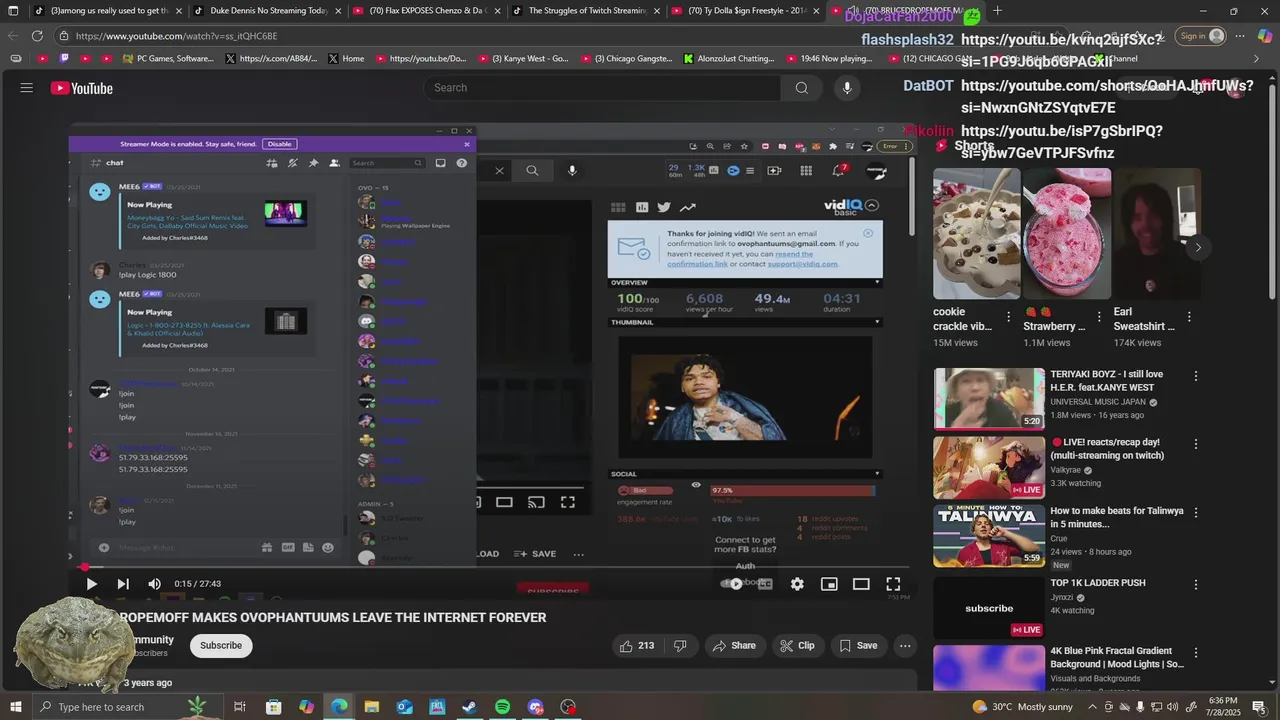
Task: Open options for 4K Blue Pink Fractal video
Action: tap(1196, 651)
